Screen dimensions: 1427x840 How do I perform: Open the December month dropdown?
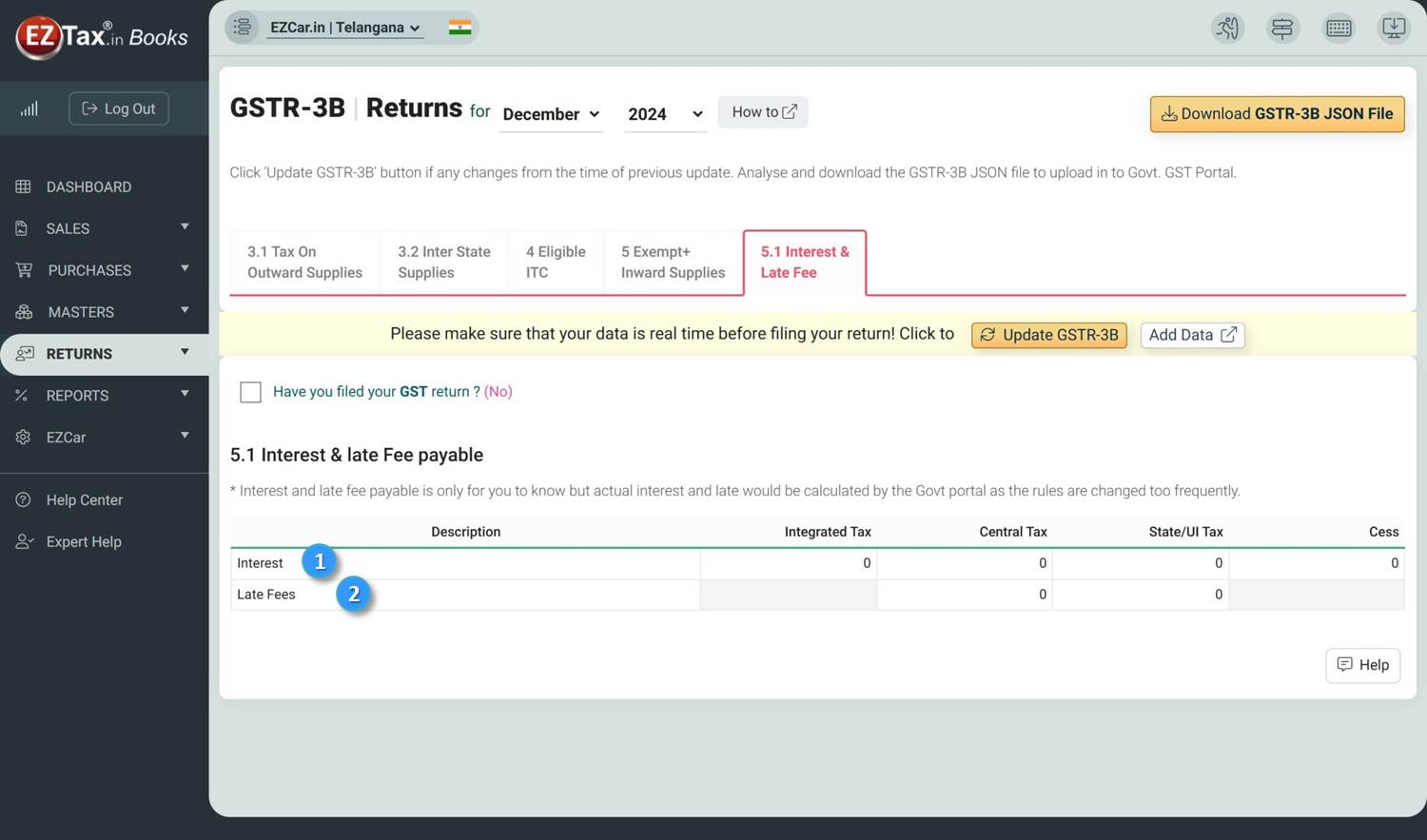(x=550, y=113)
